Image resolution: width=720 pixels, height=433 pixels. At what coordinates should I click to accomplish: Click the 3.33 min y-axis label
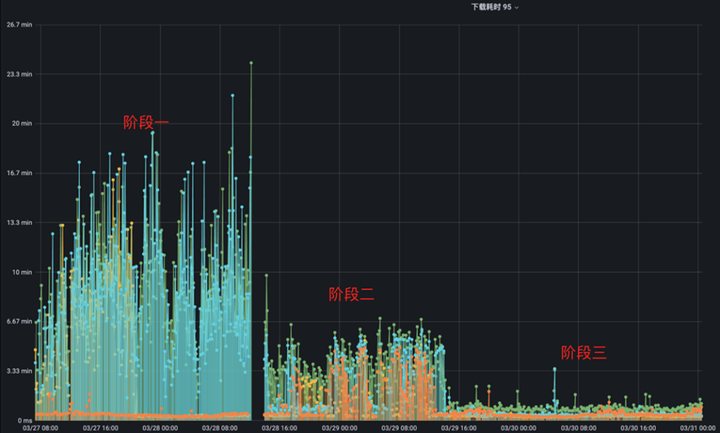pyautogui.click(x=19, y=371)
